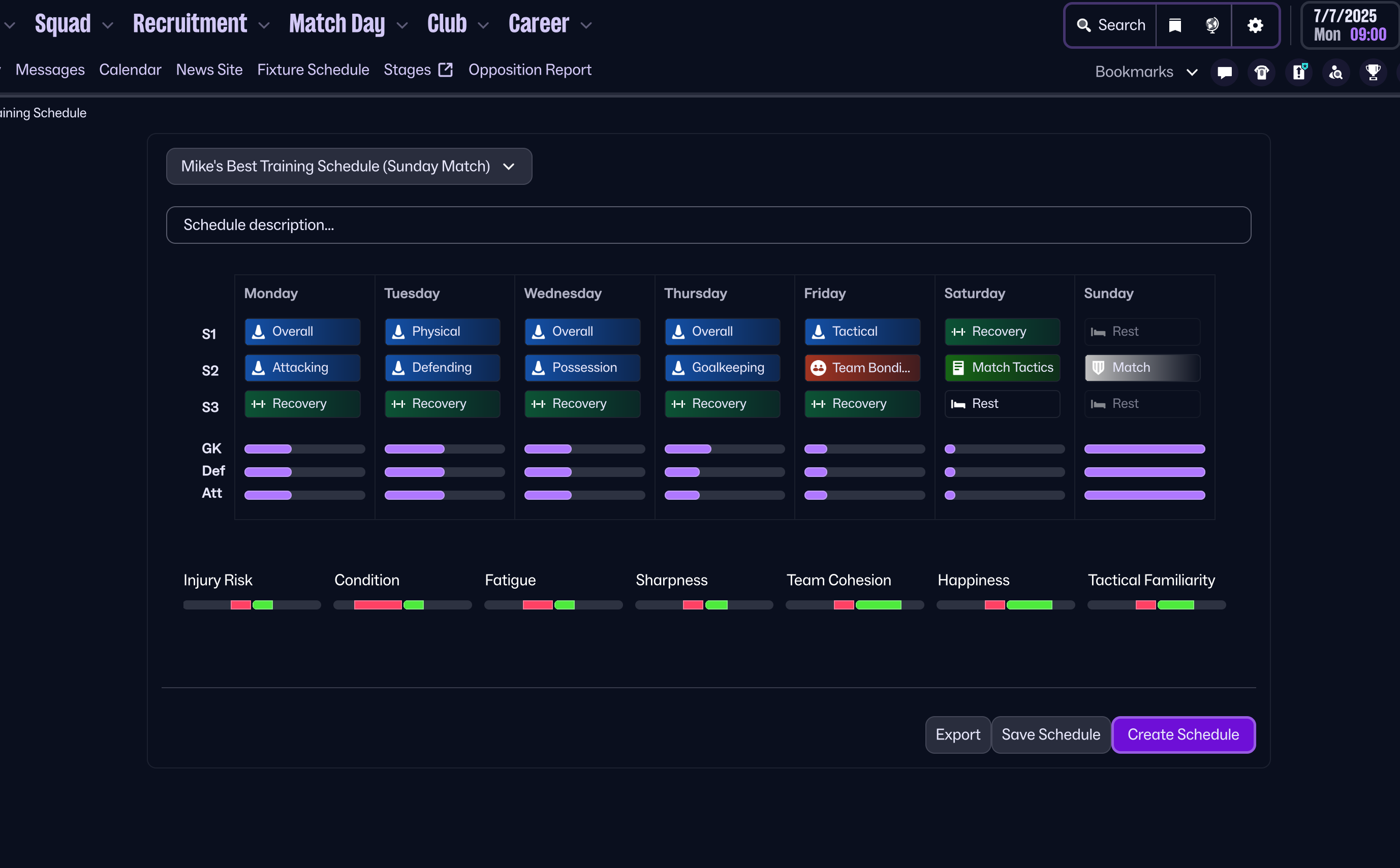Viewport: 1400px width, 868px height.
Task: Click the bookmark icon beside Search
Action: 1175,25
